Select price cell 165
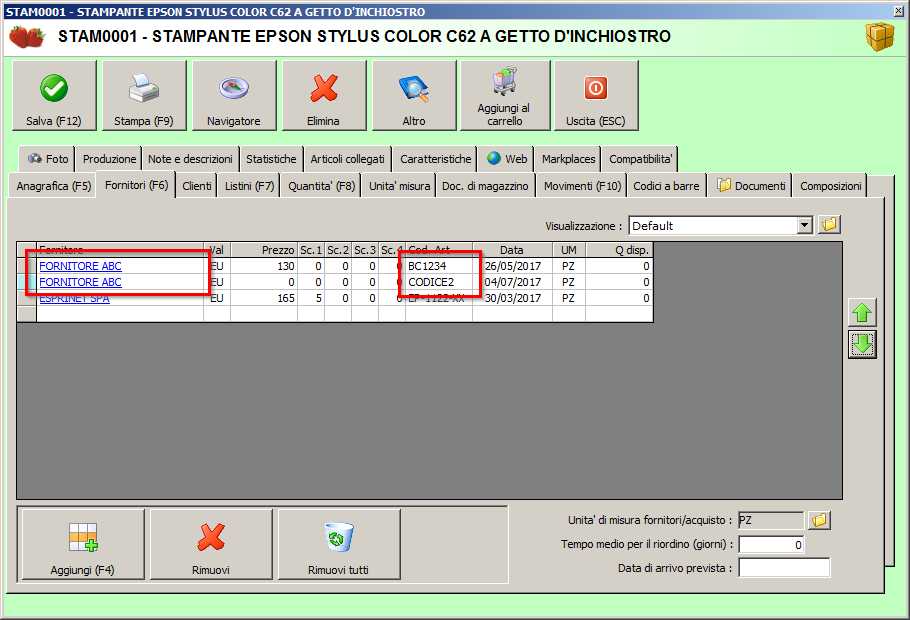 pos(264,298)
